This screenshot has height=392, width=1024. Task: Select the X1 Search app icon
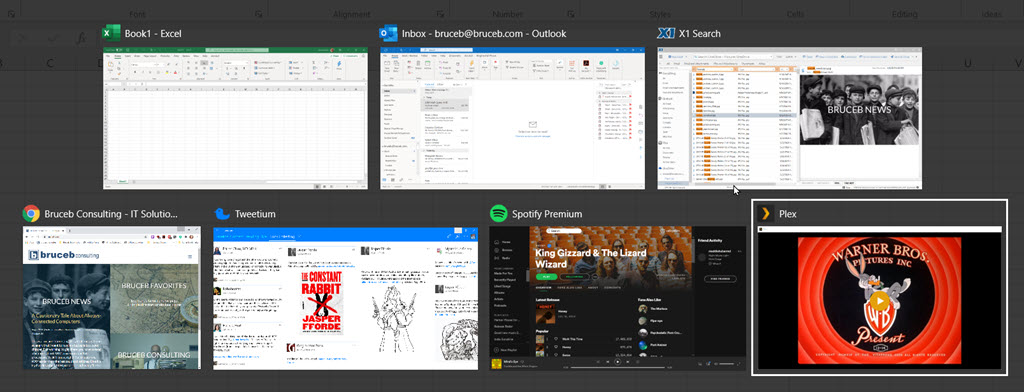tap(666, 33)
